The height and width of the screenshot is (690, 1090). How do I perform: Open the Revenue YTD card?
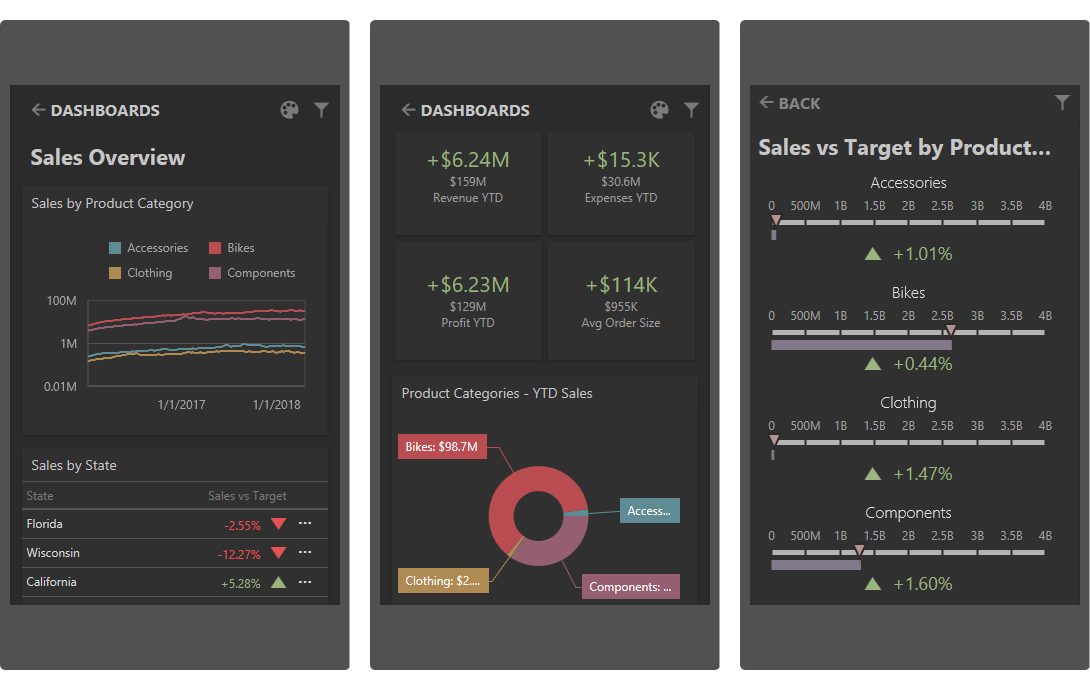coord(468,183)
